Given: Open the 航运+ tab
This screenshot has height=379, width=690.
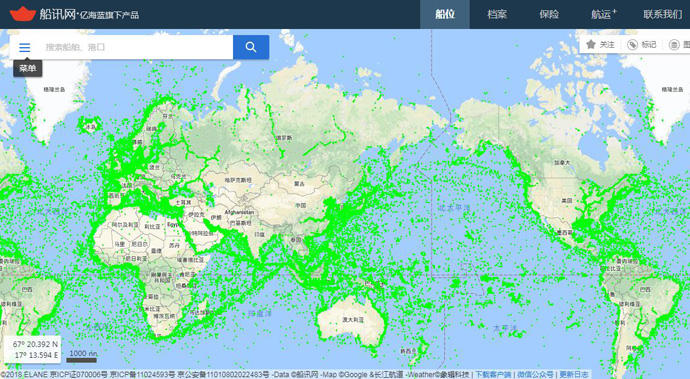Looking at the screenshot, I should click(x=603, y=14).
